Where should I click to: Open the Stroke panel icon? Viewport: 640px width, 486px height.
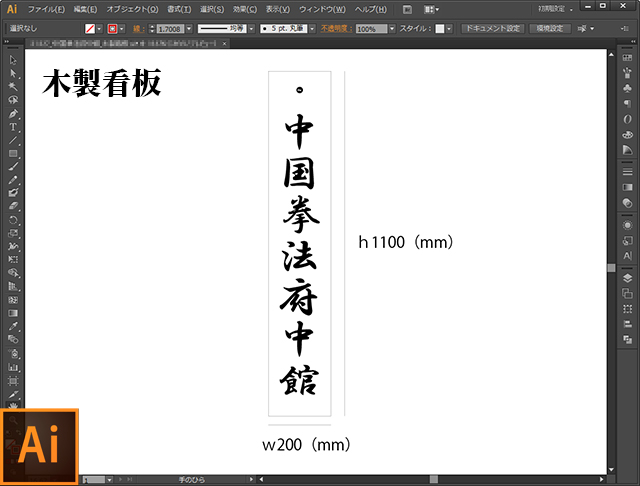point(627,172)
